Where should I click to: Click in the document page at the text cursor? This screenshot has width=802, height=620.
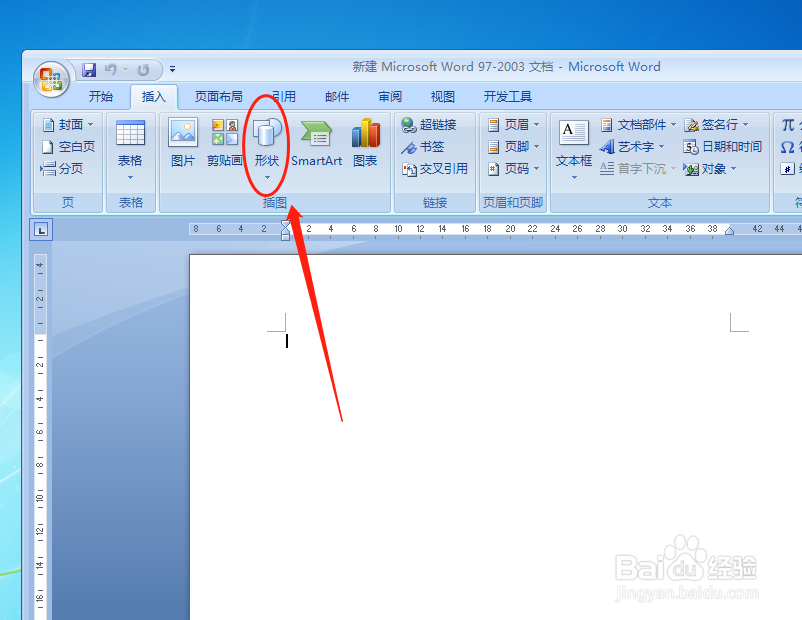[x=287, y=341]
